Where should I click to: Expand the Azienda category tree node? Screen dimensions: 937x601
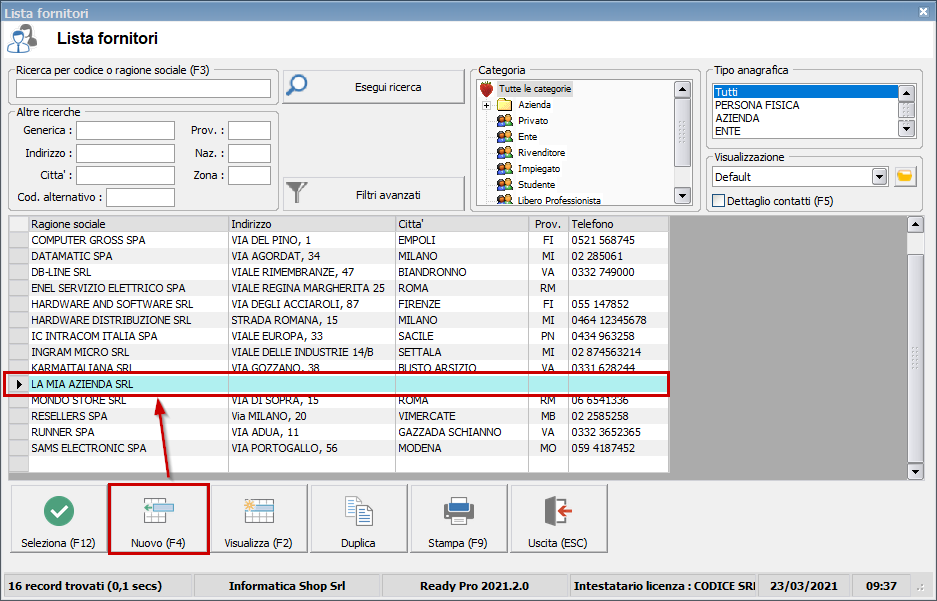486,106
